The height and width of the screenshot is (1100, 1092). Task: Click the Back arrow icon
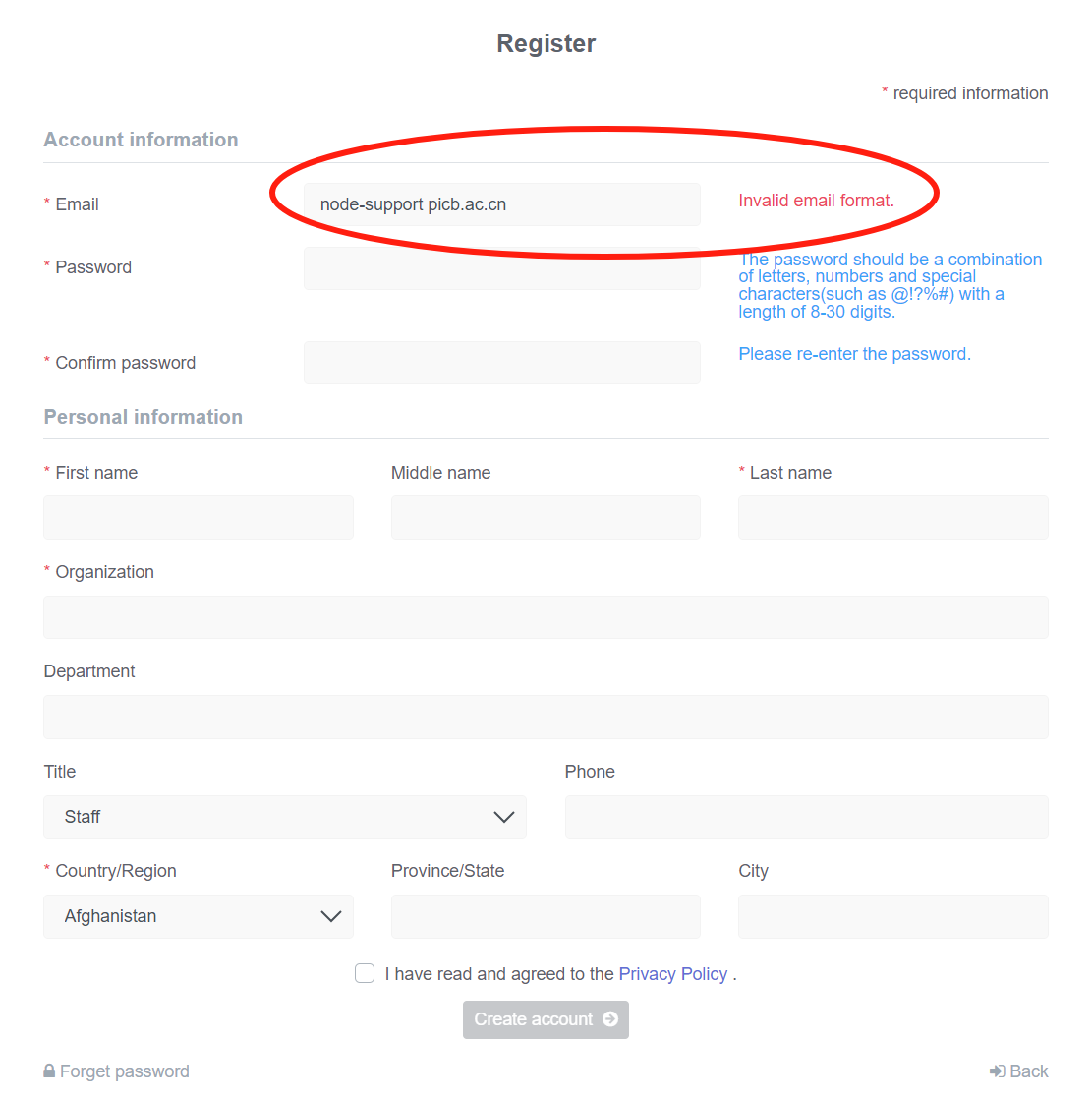tap(997, 1071)
